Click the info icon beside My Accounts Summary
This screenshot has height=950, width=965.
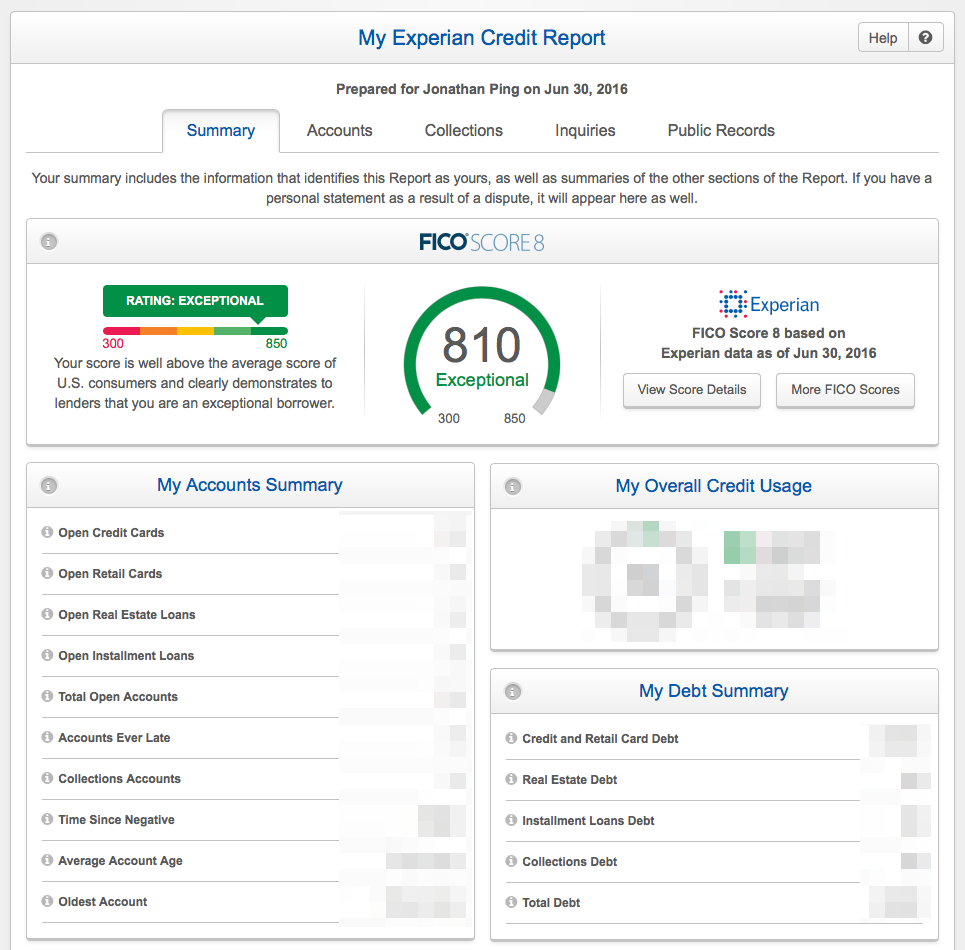pyautogui.click(x=49, y=485)
